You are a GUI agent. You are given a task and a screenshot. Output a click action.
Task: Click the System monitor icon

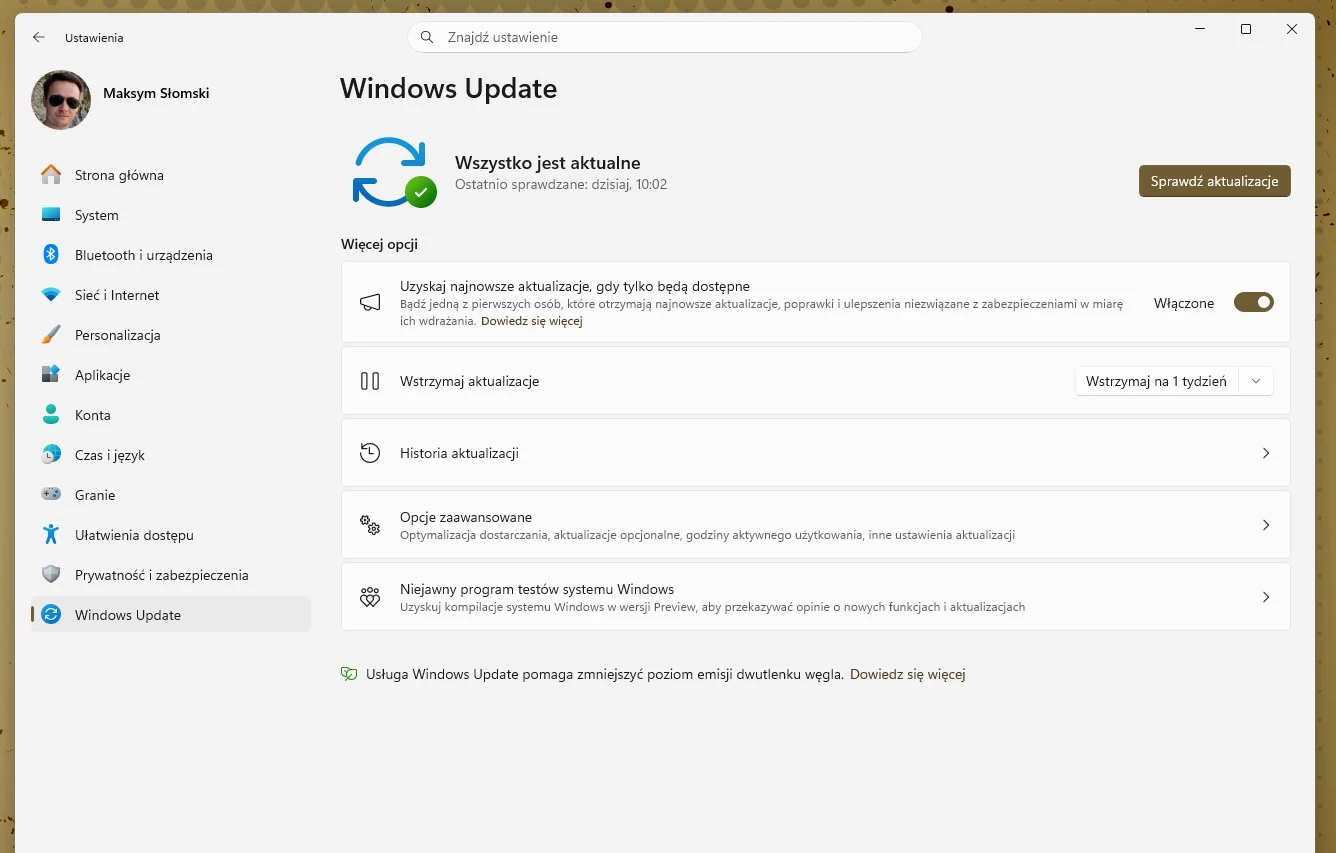point(51,215)
